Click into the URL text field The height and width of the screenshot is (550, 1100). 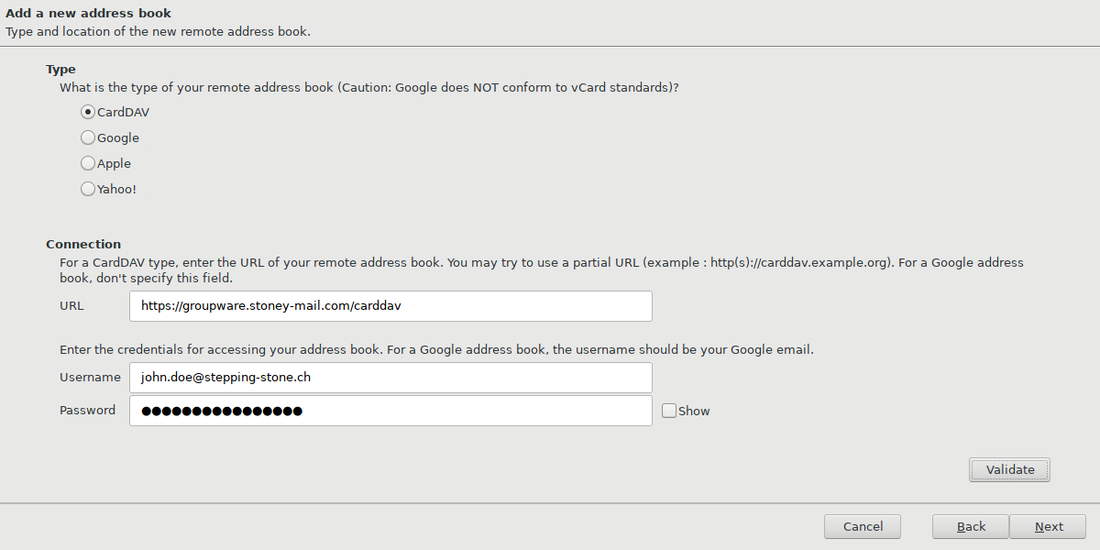[x=390, y=306]
